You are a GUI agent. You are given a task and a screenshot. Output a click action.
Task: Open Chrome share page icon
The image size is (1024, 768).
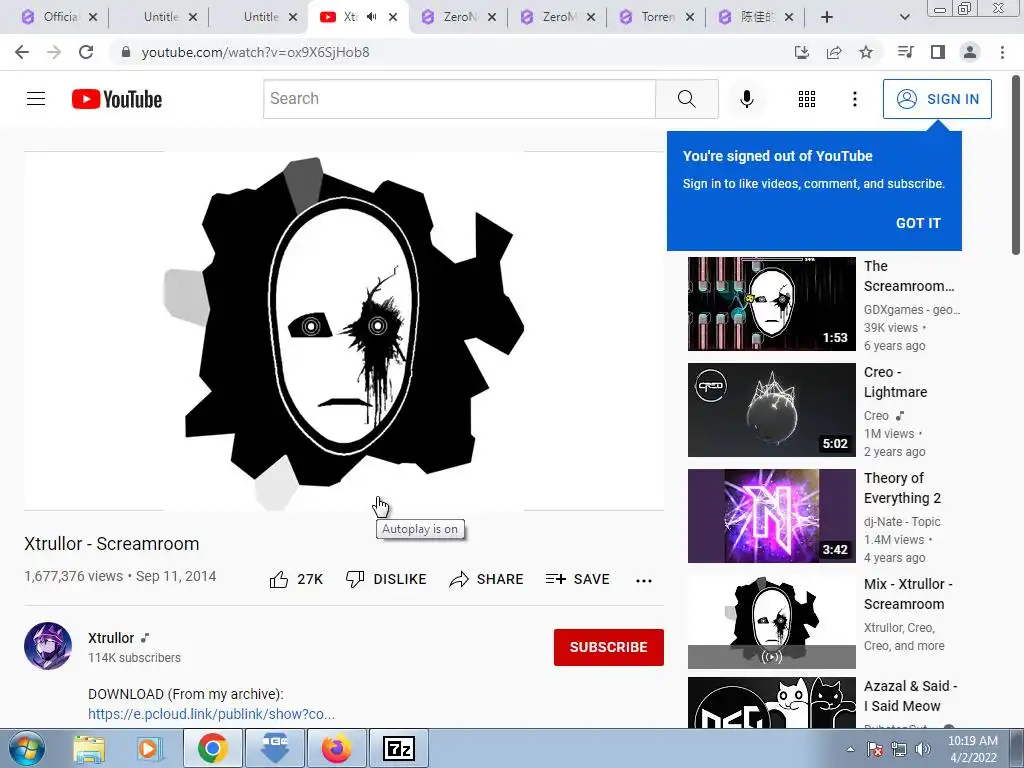tap(834, 52)
